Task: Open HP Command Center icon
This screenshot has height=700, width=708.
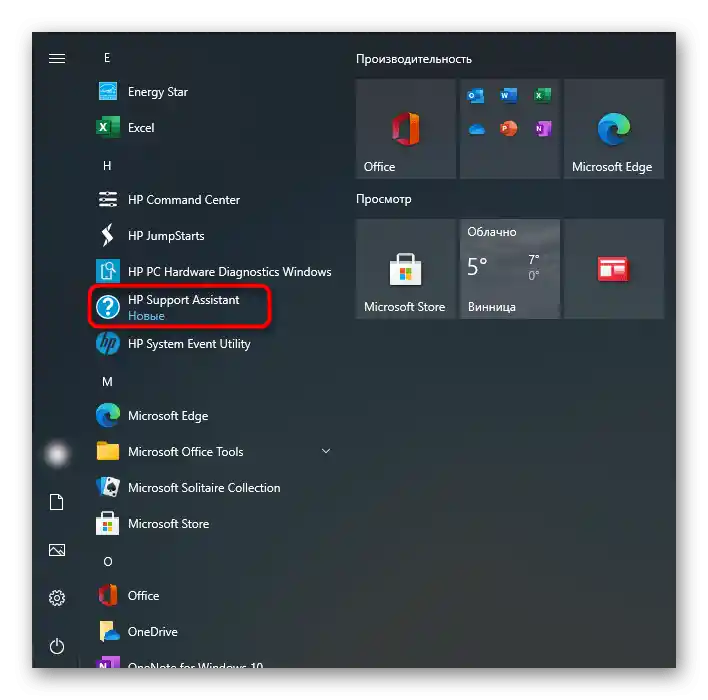Action: tap(108, 199)
